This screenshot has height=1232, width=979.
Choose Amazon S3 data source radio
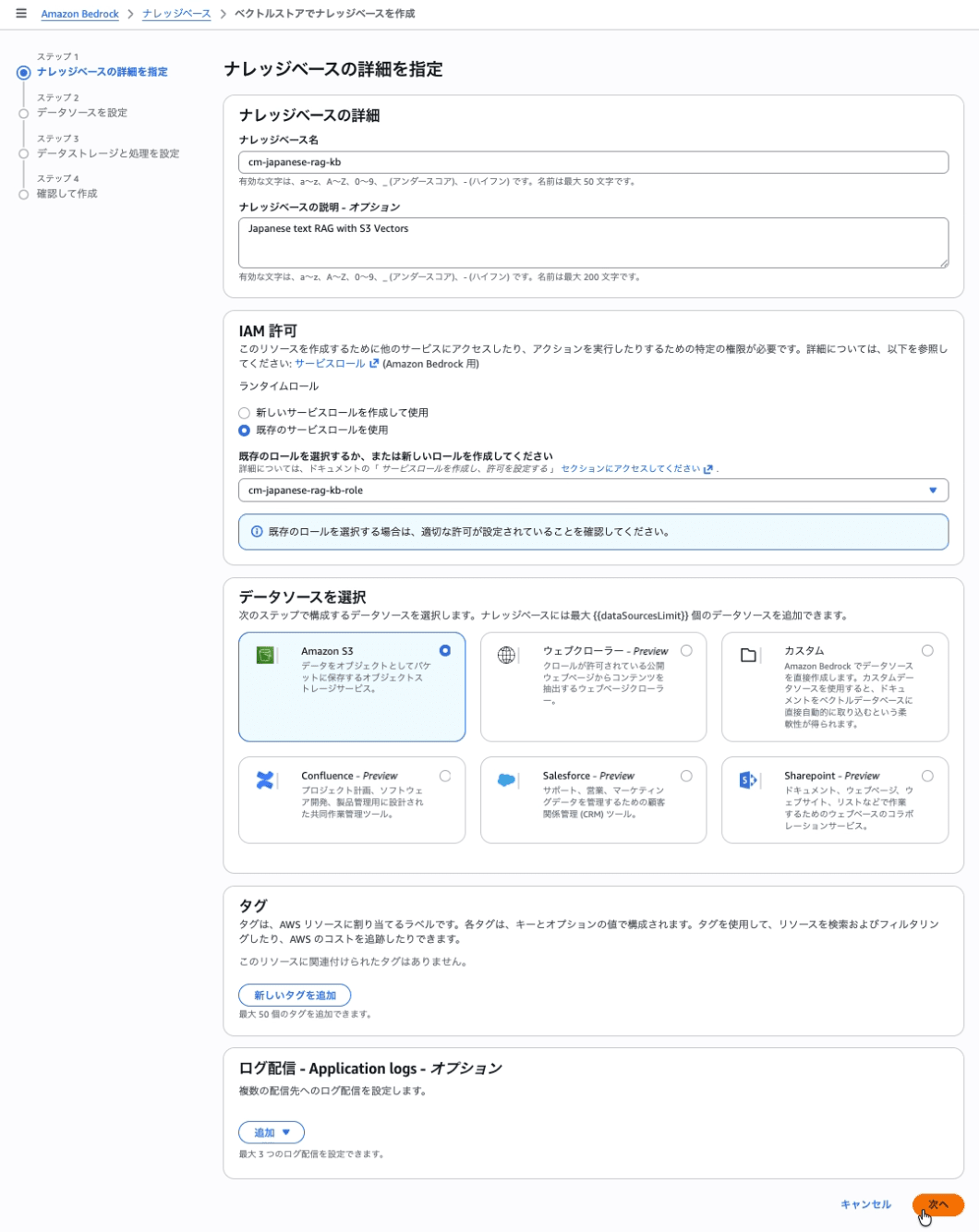click(445, 650)
